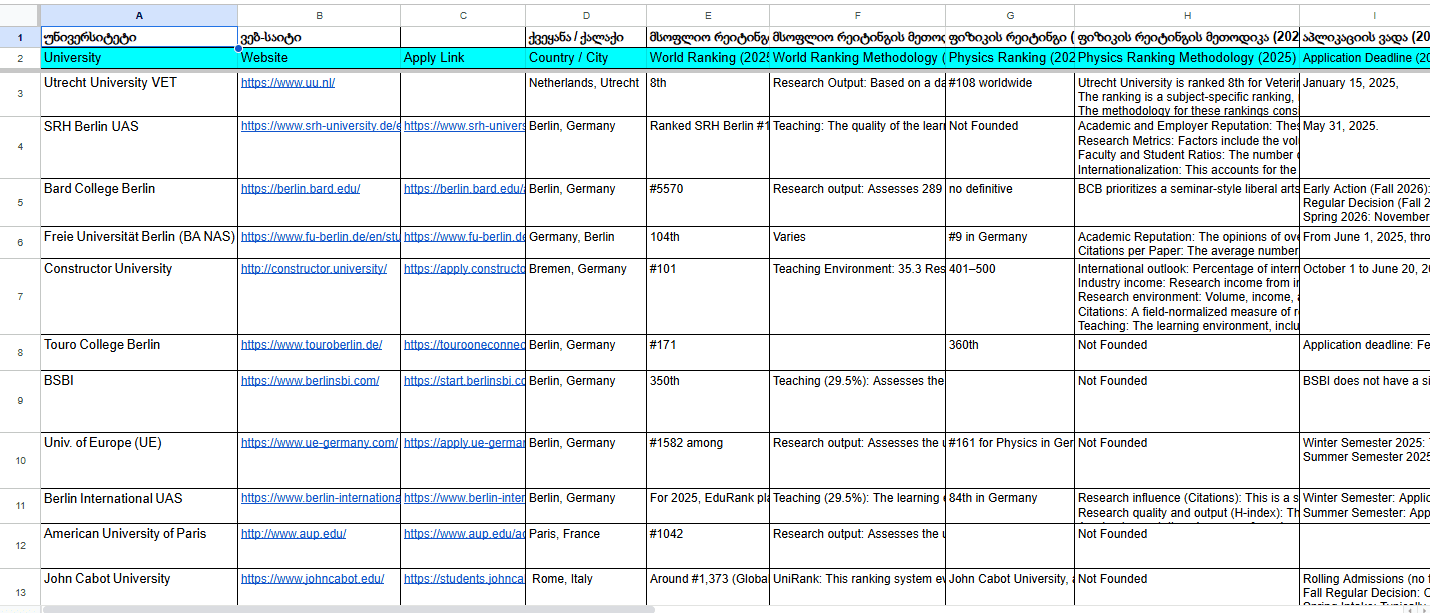Select "Netherlands, Utrecht" cell
Screen dimensions: 1430x613
[x=586, y=93]
